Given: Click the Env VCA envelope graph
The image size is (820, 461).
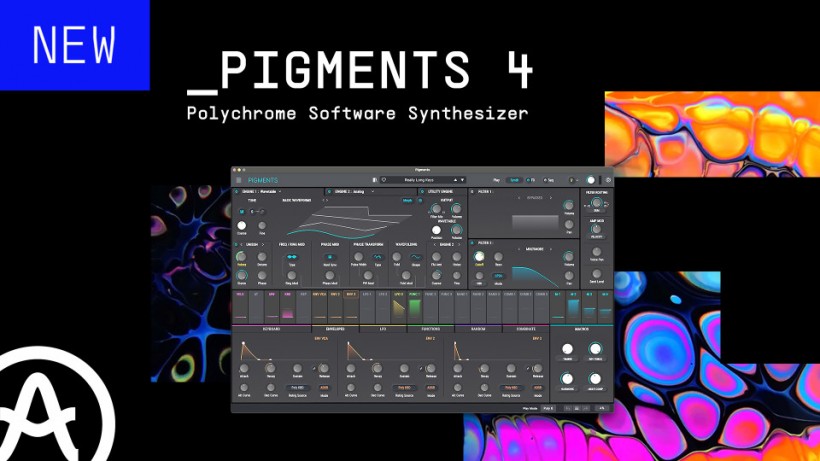Looking at the screenshot, I should pos(258,353).
